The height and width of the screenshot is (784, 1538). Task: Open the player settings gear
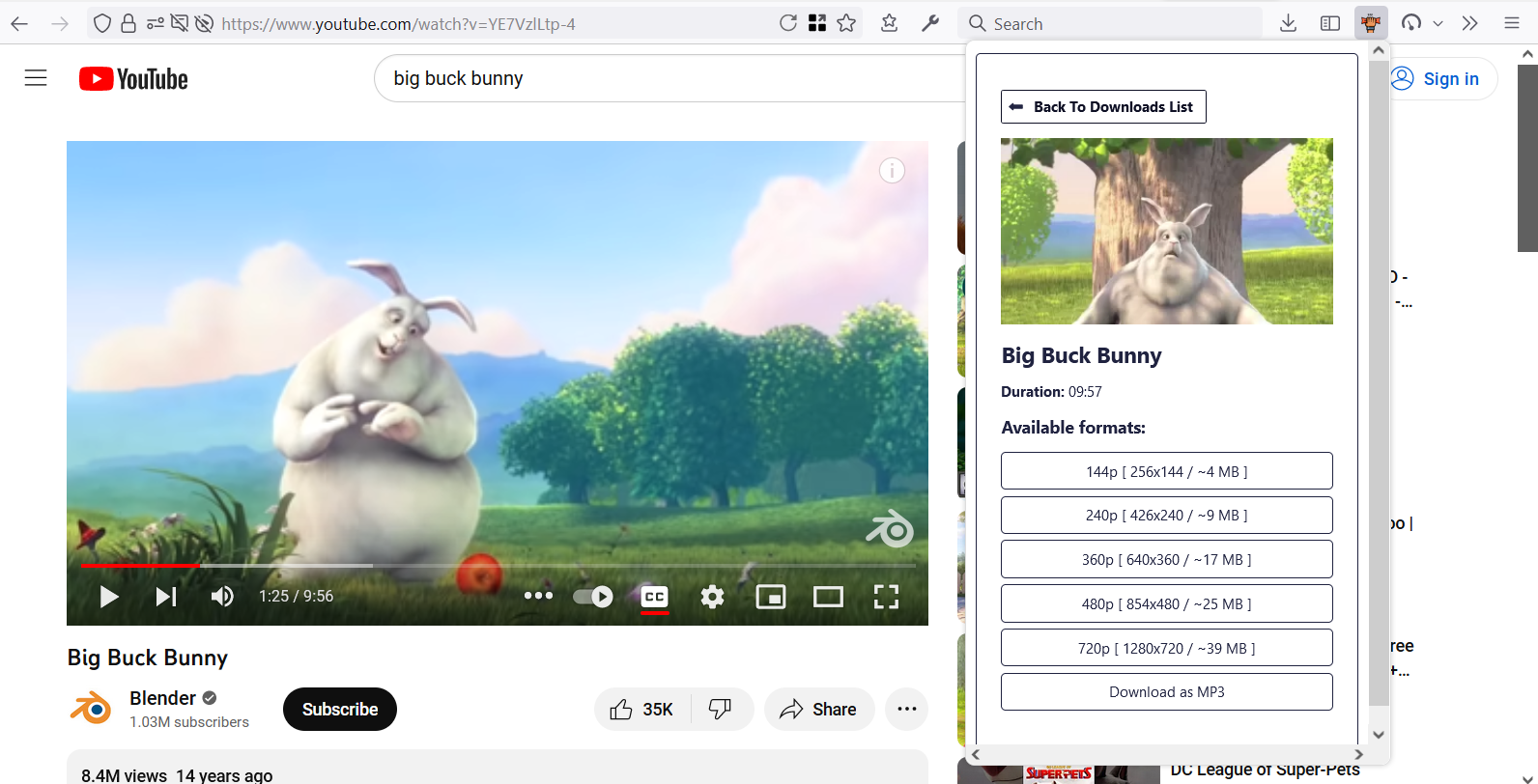(712, 597)
